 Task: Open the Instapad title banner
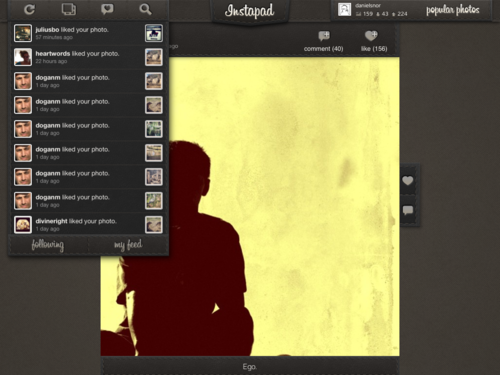[x=249, y=11]
